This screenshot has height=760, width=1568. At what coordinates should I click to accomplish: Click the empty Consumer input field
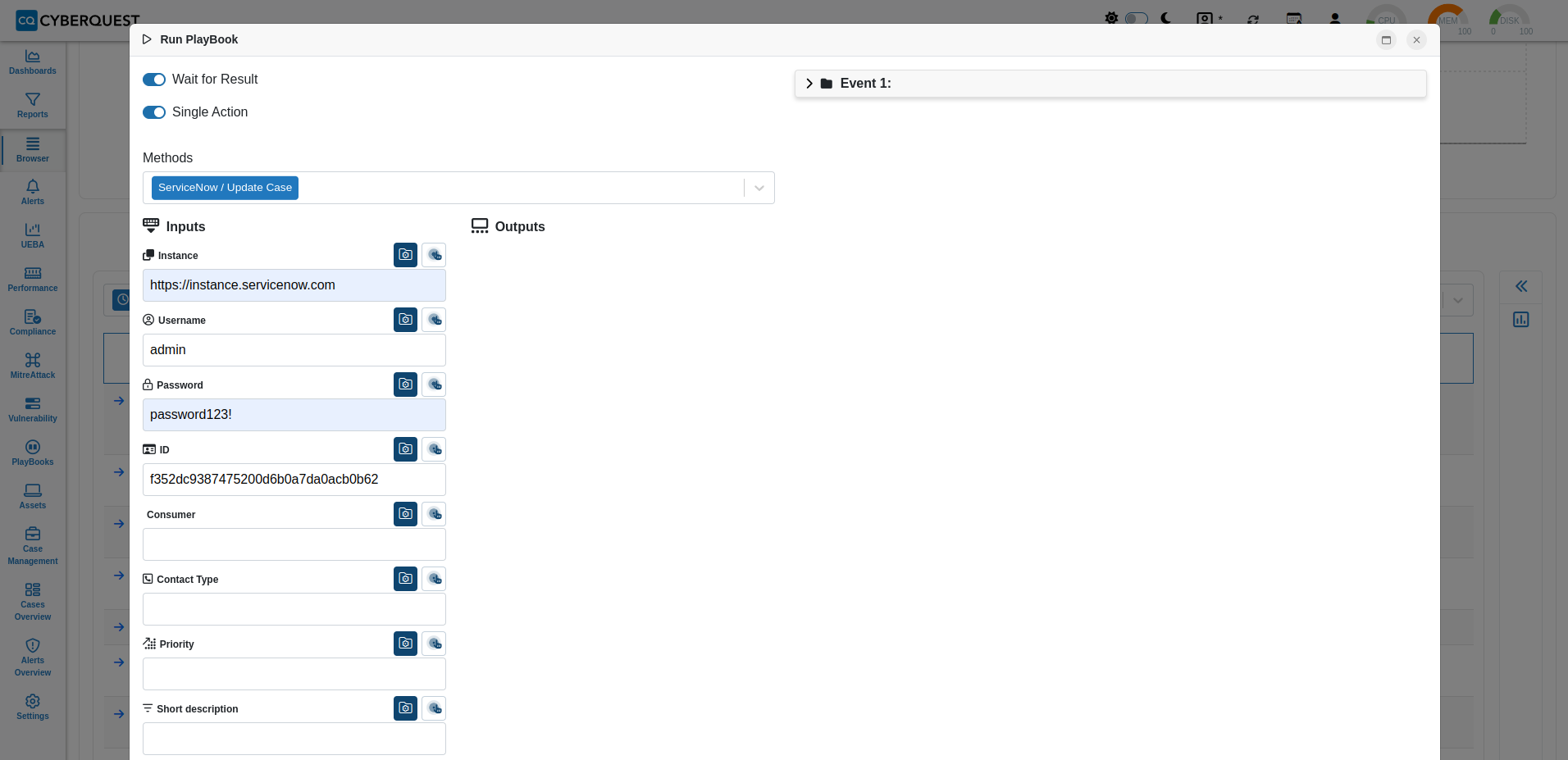[294, 544]
